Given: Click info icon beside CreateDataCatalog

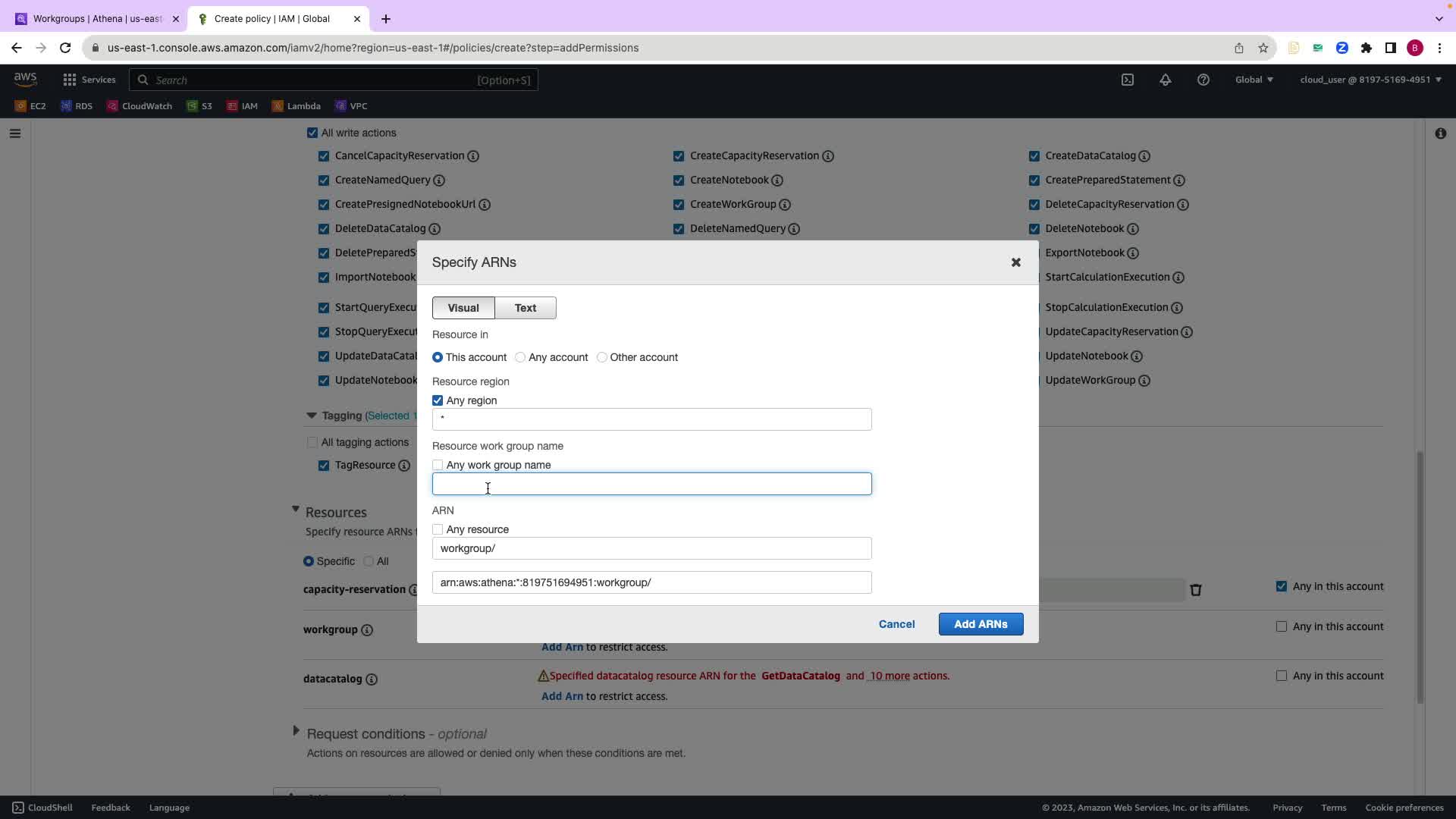Looking at the screenshot, I should click(x=1144, y=156).
